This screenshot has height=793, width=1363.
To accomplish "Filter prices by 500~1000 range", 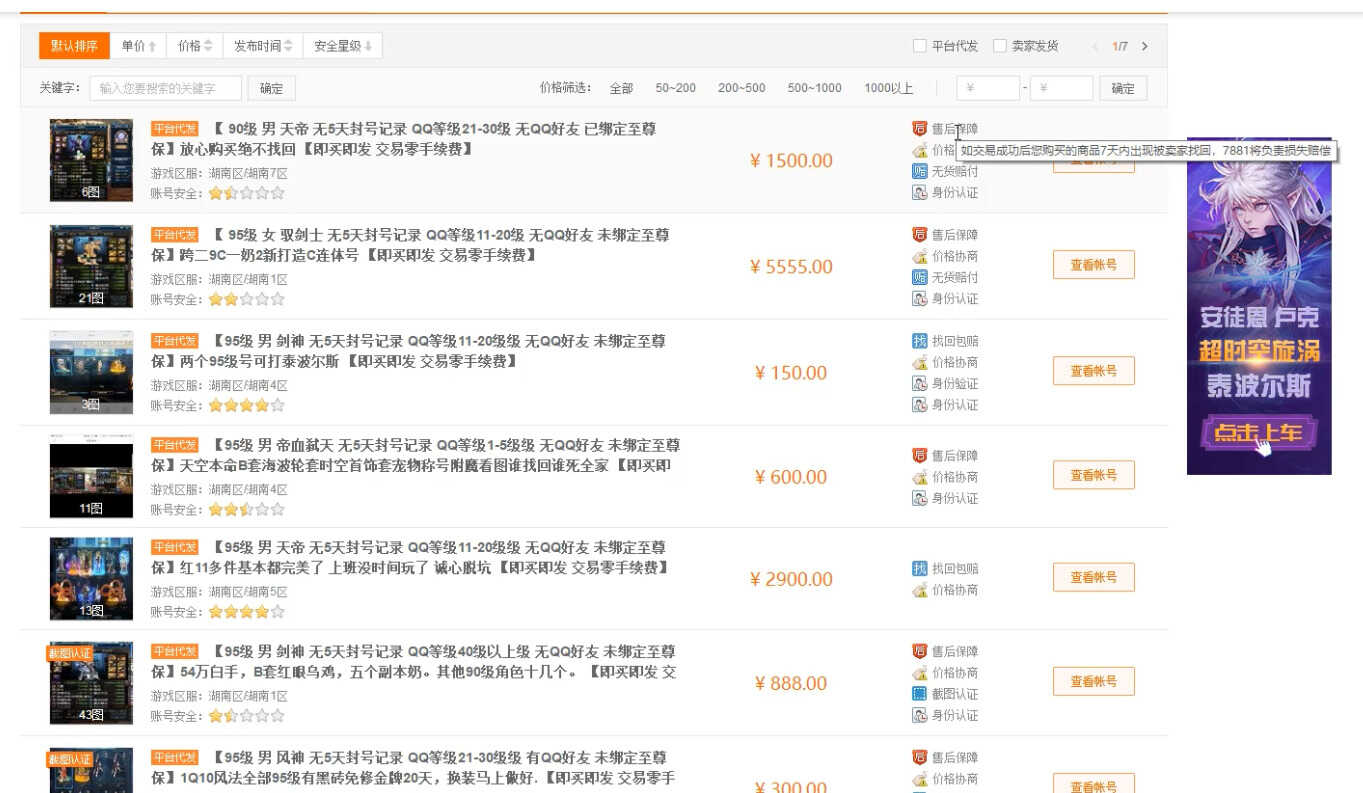I will click(814, 88).
